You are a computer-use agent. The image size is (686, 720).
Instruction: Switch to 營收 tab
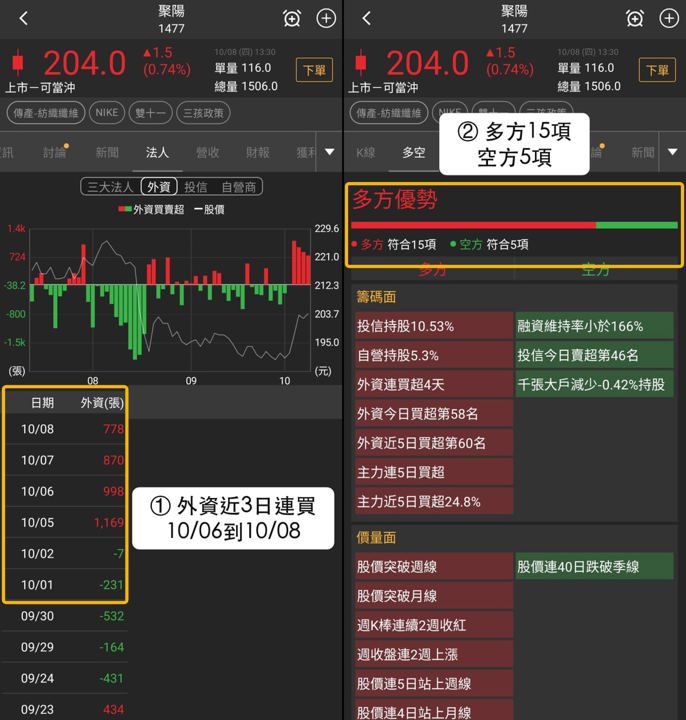click(x=208, y=152)
